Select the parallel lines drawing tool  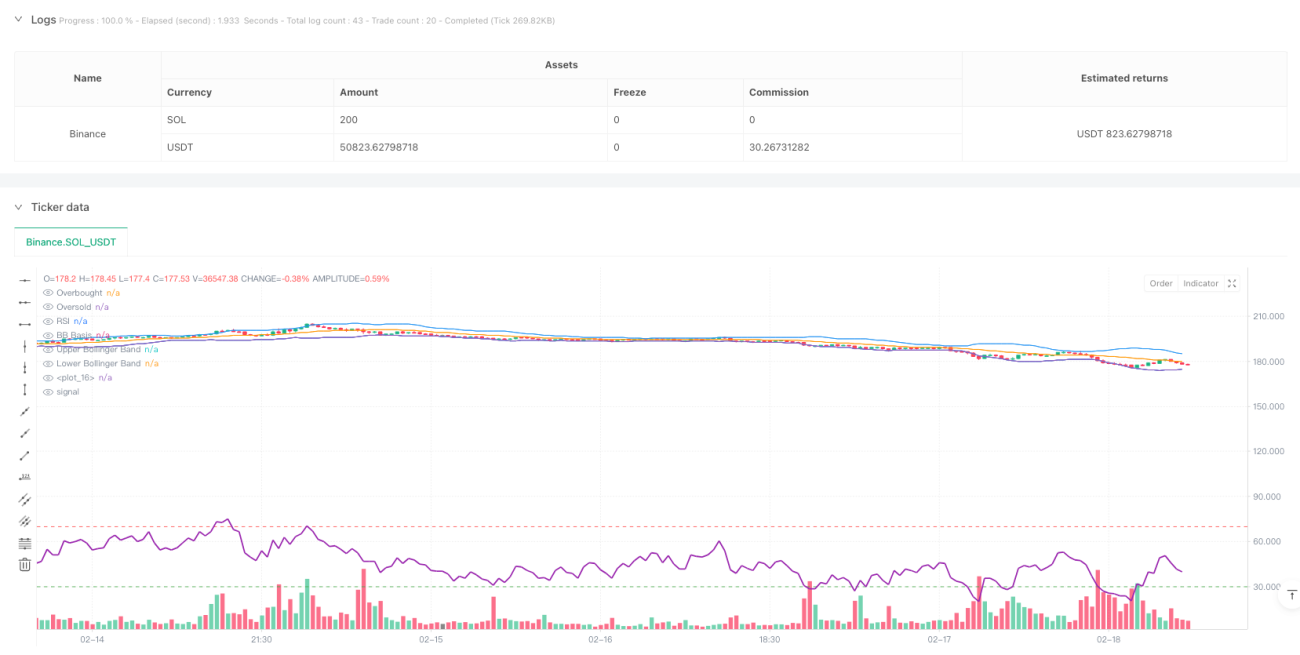pyautogui.click(x=25, y=499)
